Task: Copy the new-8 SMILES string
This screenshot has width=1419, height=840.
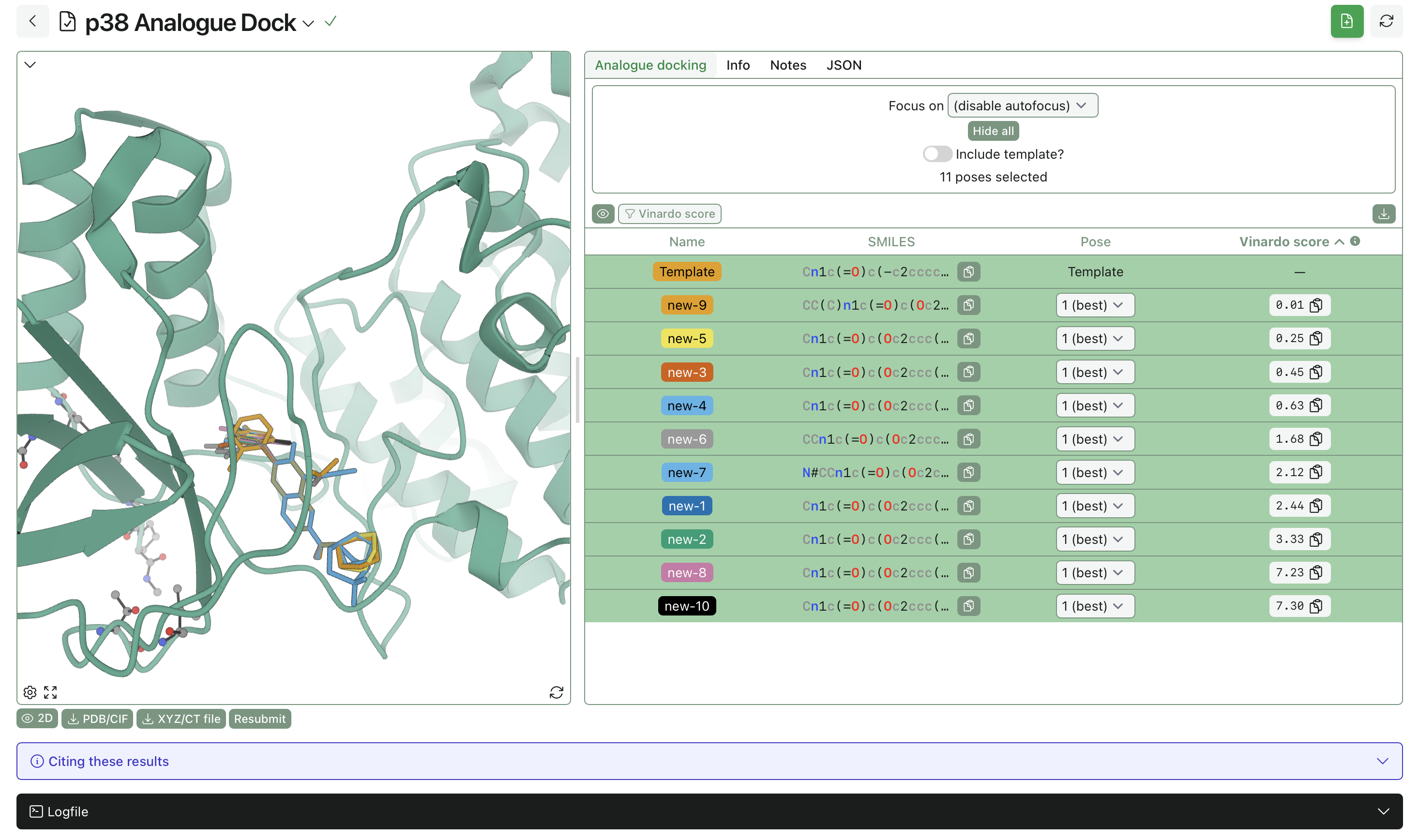Action: click(968, 572)
